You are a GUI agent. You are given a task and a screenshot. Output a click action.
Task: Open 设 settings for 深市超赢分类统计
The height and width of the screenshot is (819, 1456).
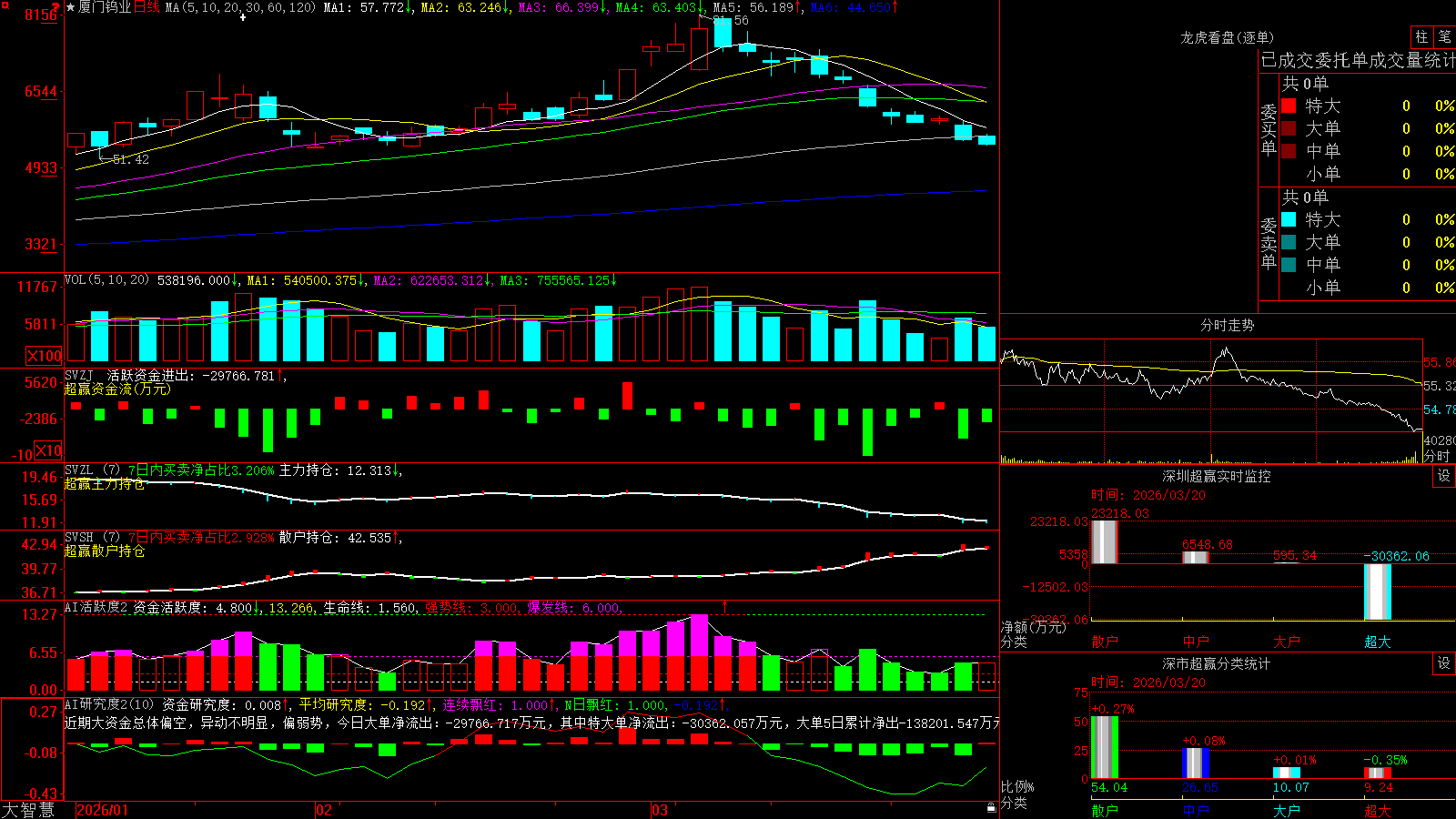[x=1444, y=663]
